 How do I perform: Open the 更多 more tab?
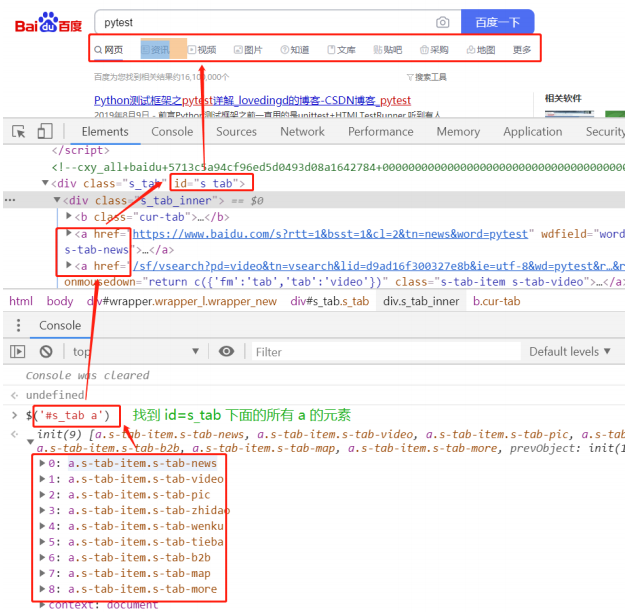(522, 50)
